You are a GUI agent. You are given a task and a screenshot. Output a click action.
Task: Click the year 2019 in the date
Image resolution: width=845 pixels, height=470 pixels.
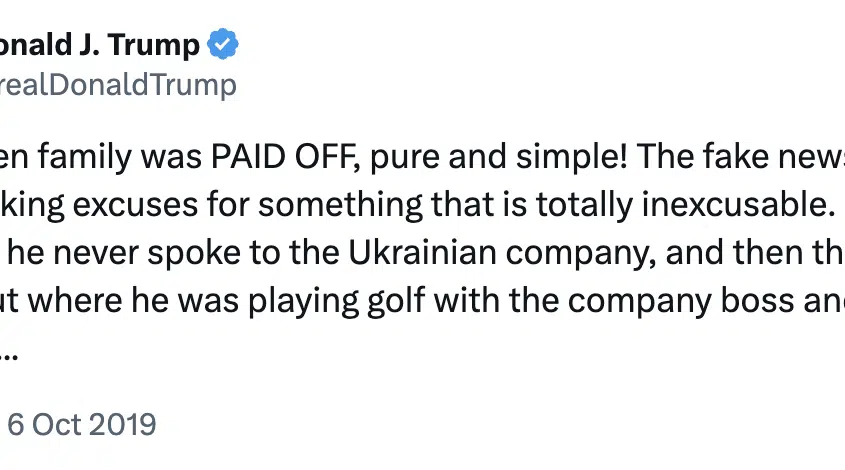(123, 425)
